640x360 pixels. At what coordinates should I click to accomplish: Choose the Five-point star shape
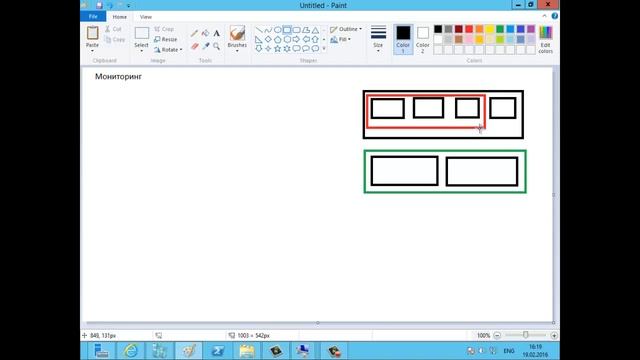pyautogui.click(x=278, y=49)
